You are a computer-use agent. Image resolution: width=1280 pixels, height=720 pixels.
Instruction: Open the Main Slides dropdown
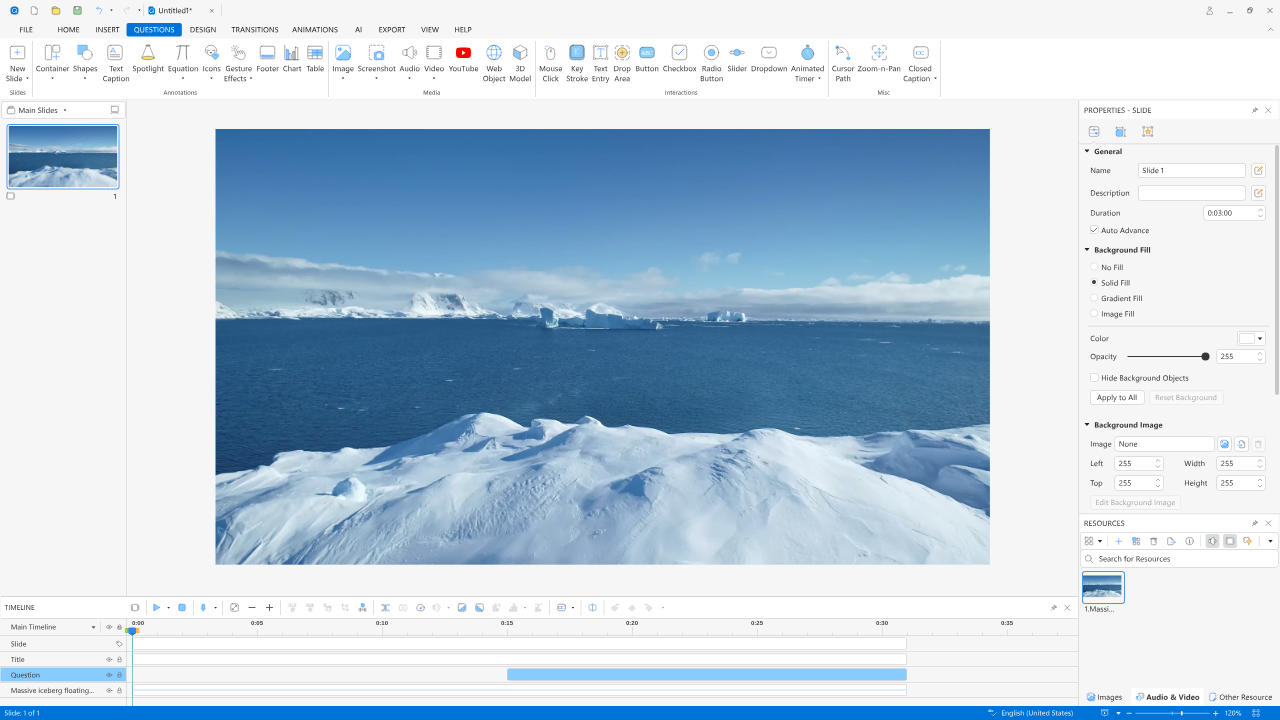pos(65,110)
